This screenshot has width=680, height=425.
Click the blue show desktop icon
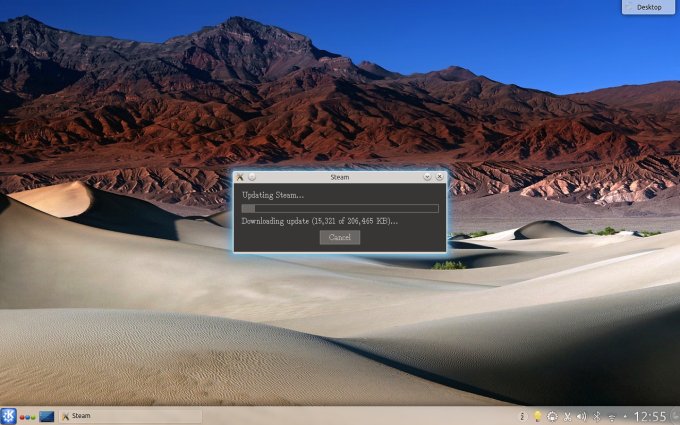[47, 417]
